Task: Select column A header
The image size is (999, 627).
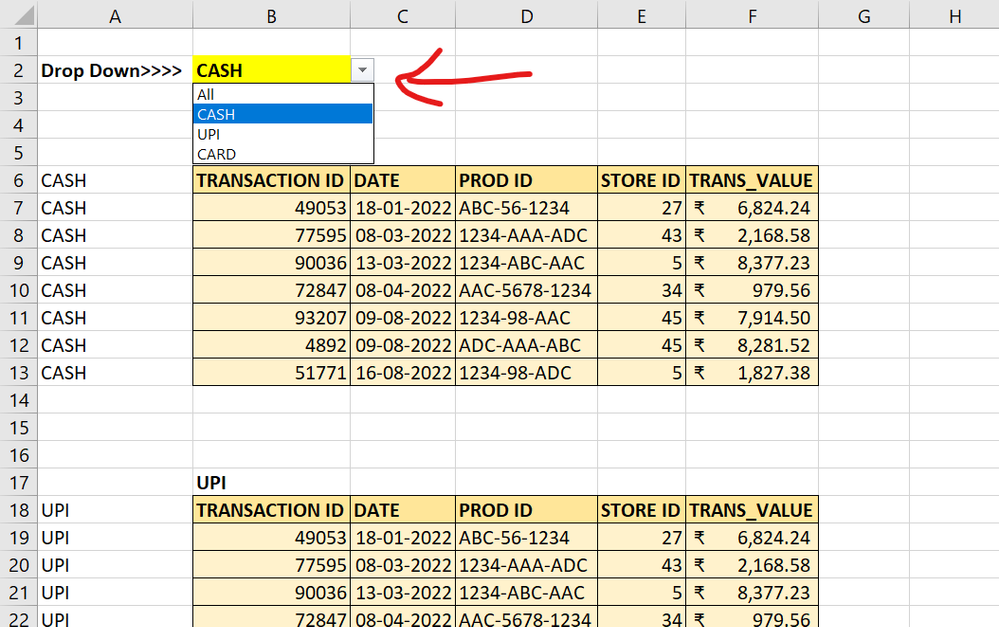Action: [115, 15]
